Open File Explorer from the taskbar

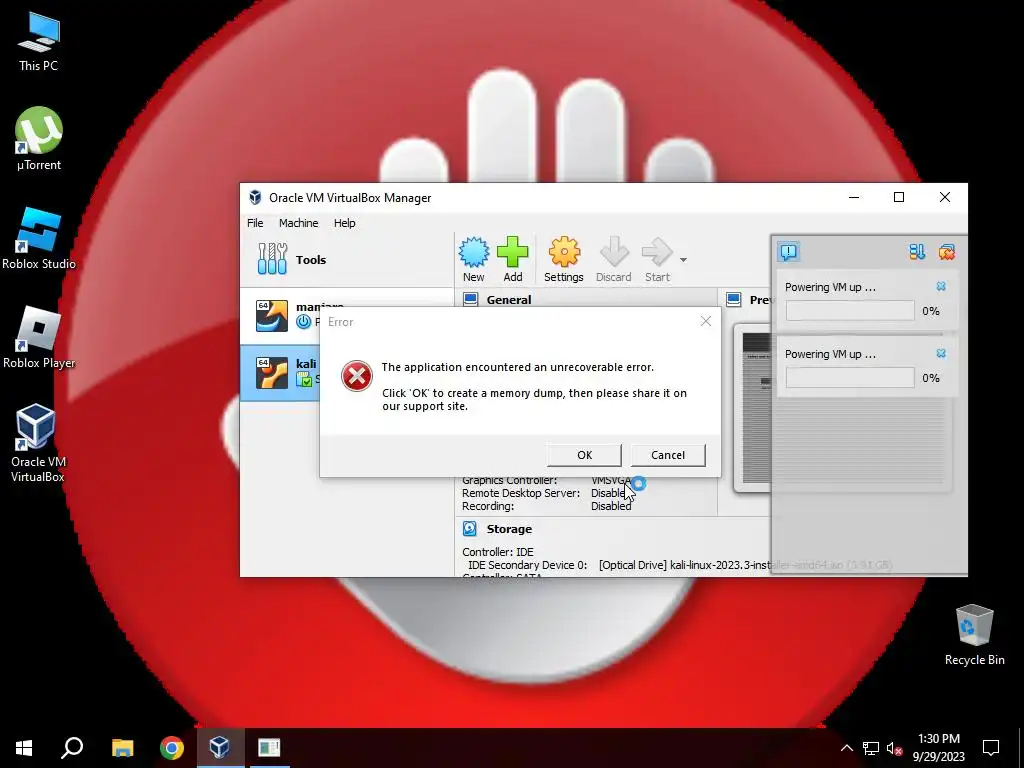point(122,748)
